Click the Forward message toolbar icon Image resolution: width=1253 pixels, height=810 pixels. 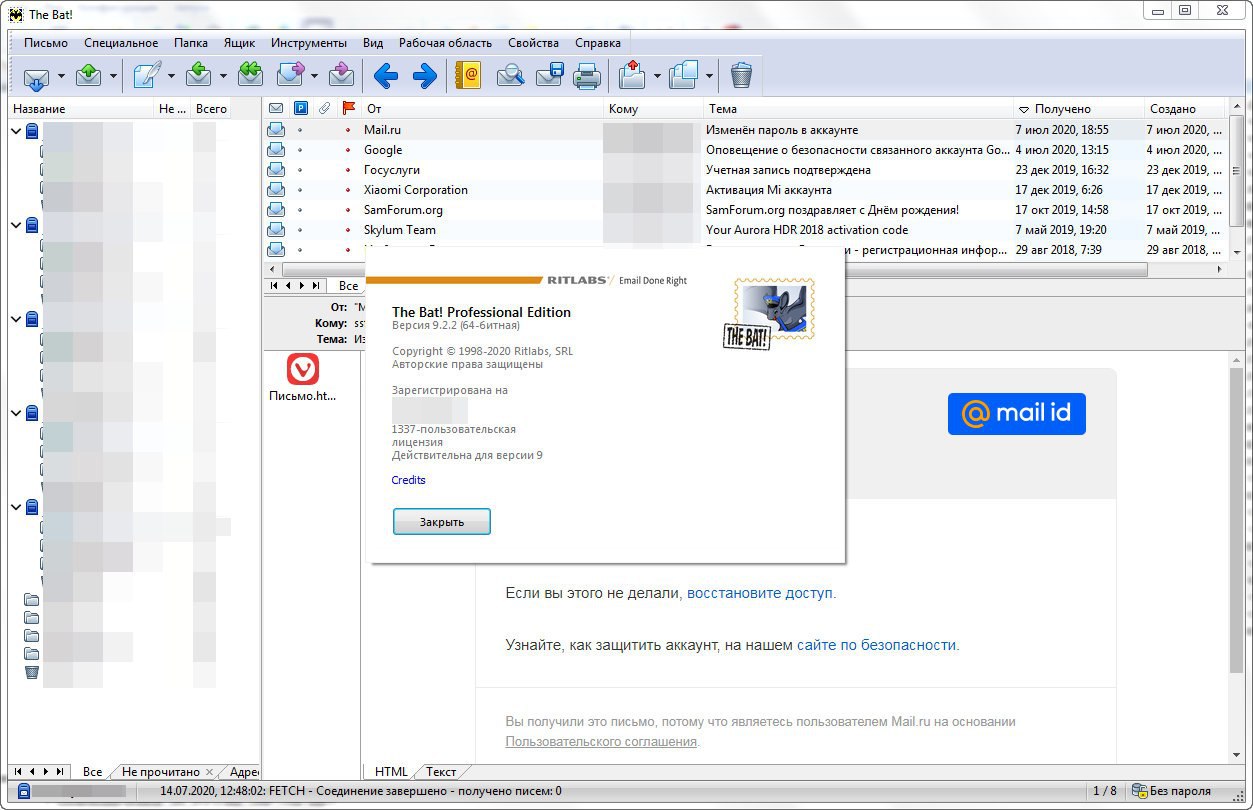(290, 76)
